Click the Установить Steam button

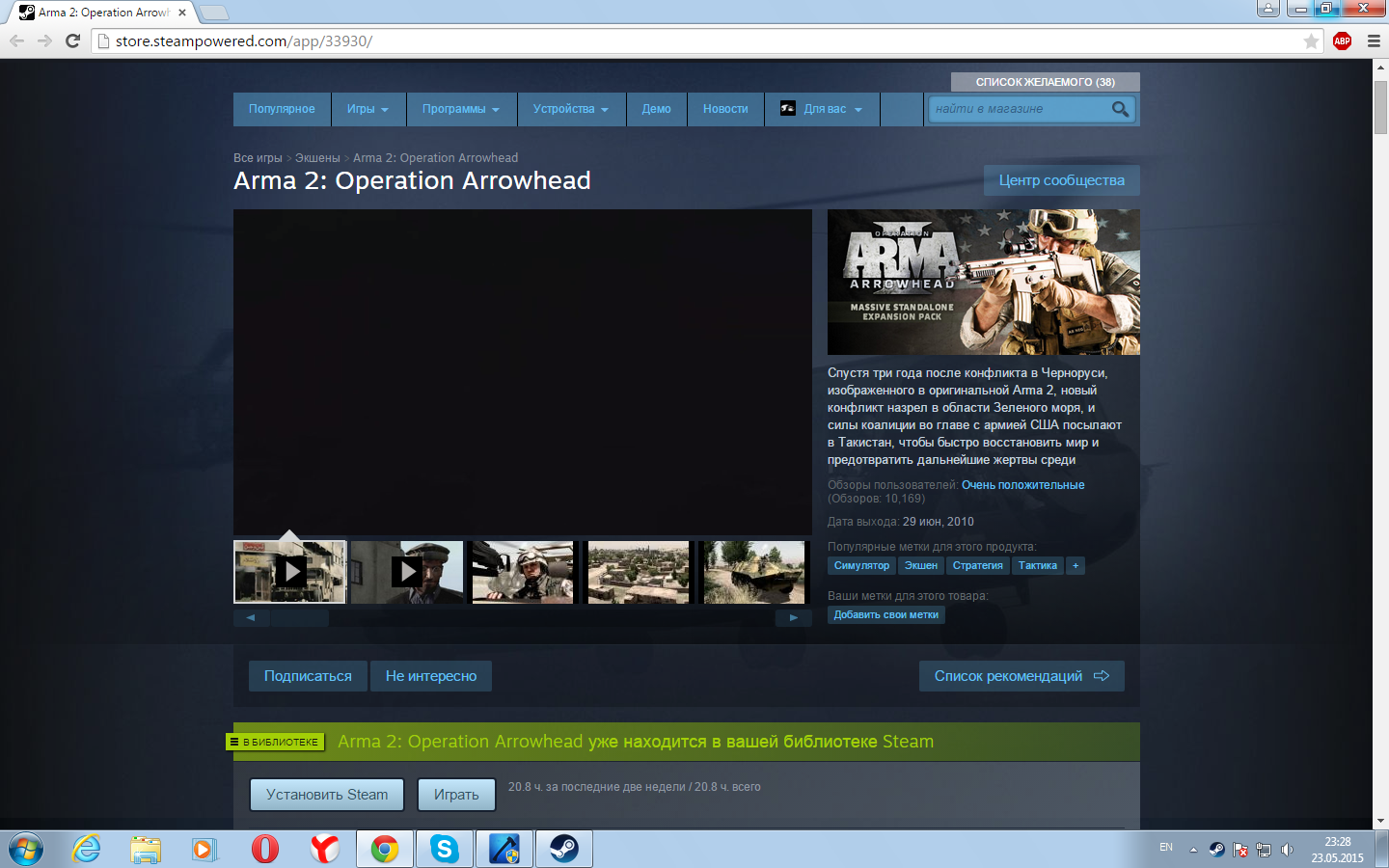point(327,795)
